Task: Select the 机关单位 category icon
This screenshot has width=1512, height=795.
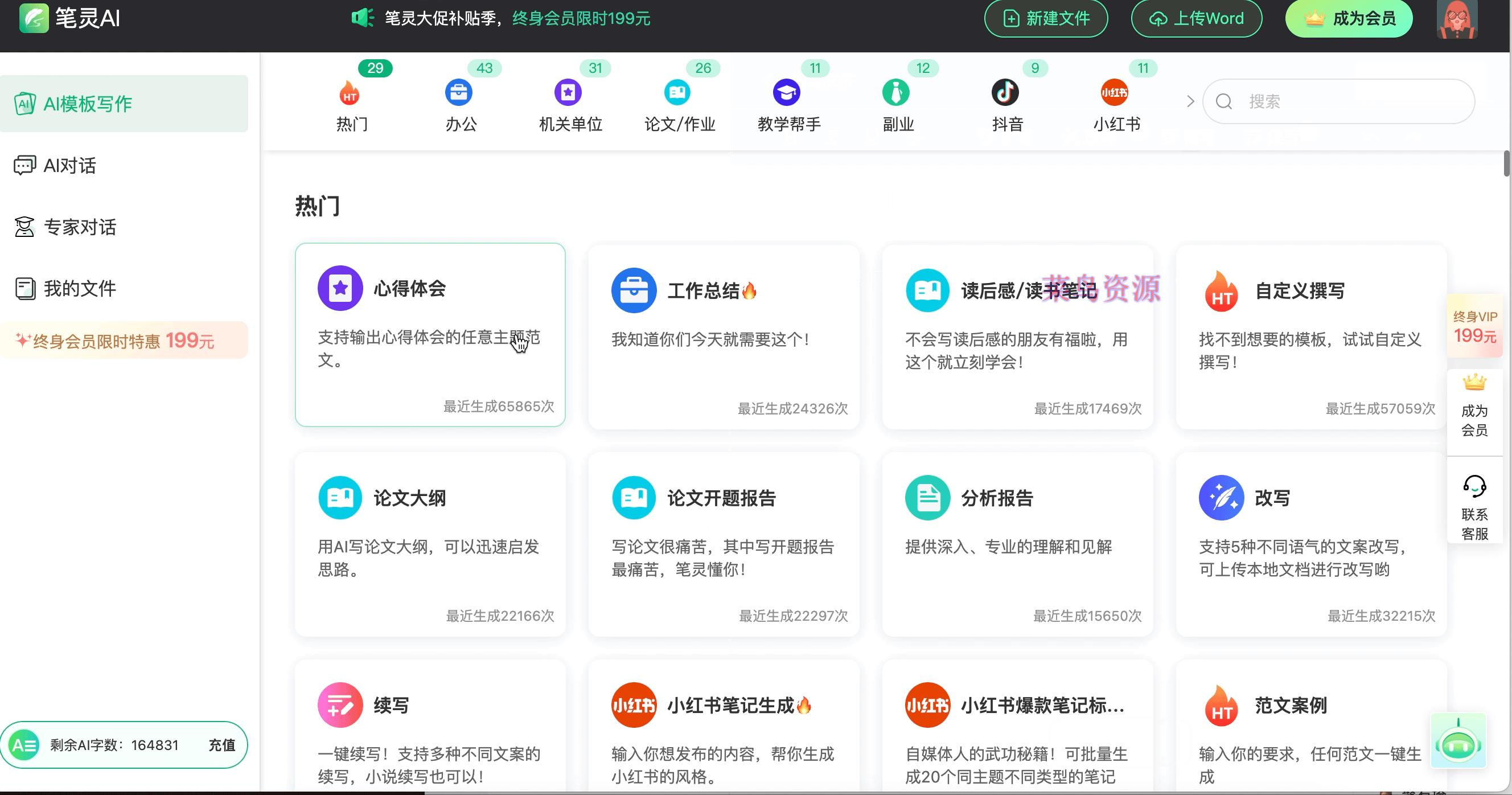Action: tap(567, 92)
